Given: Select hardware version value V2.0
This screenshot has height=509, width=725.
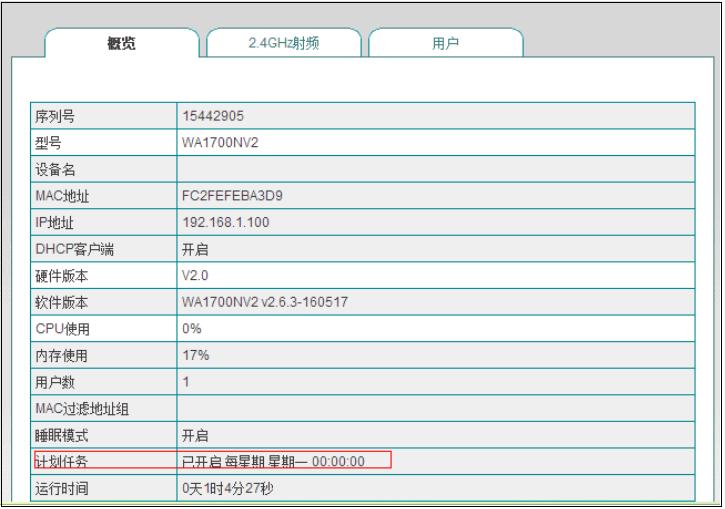Looking at the screenshot, I should 195,276.
